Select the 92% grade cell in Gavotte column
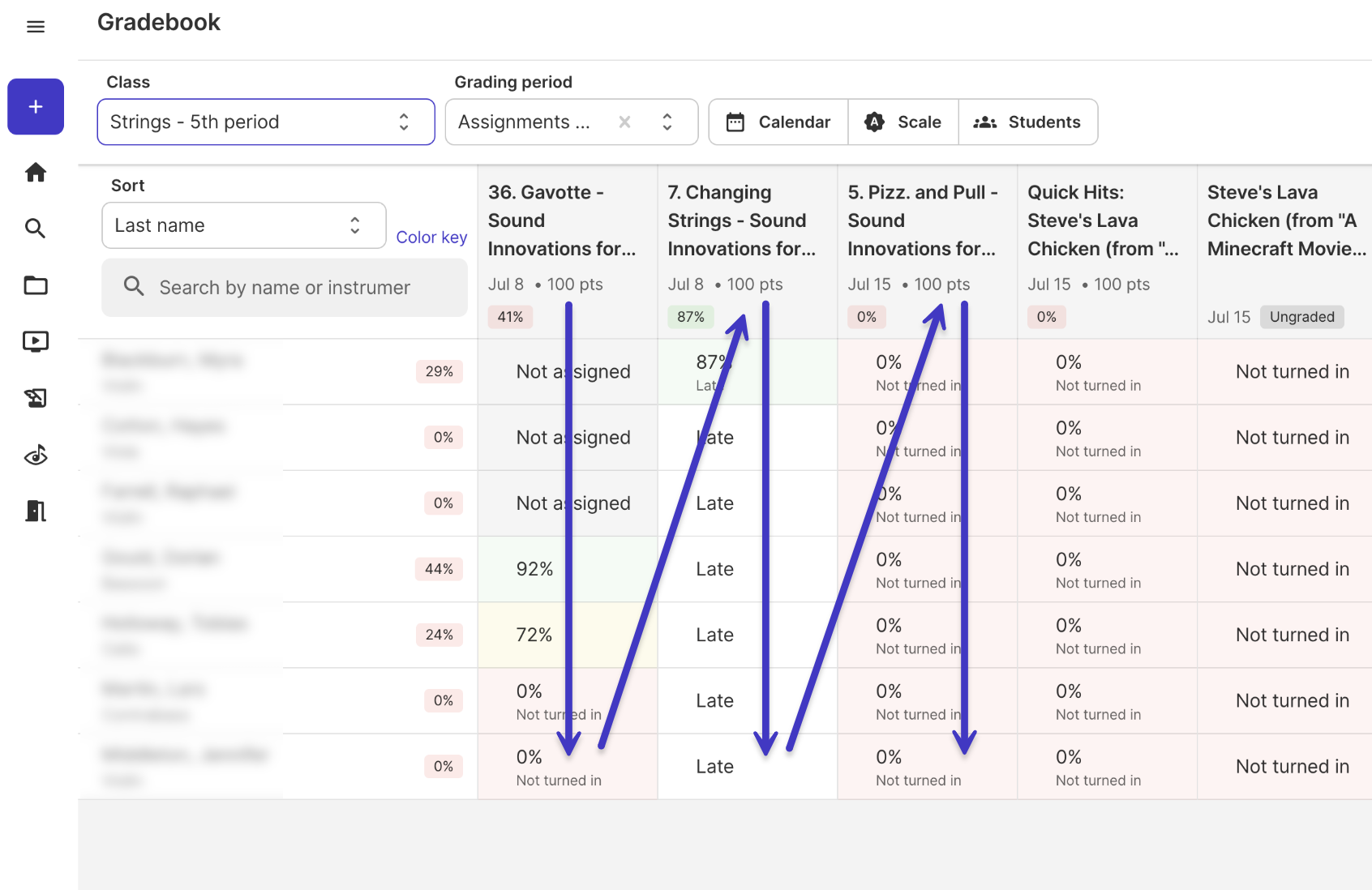Image resolution: width=1372 pixels, height=890 pixels. pyautogui.click(x=568, y=569)
